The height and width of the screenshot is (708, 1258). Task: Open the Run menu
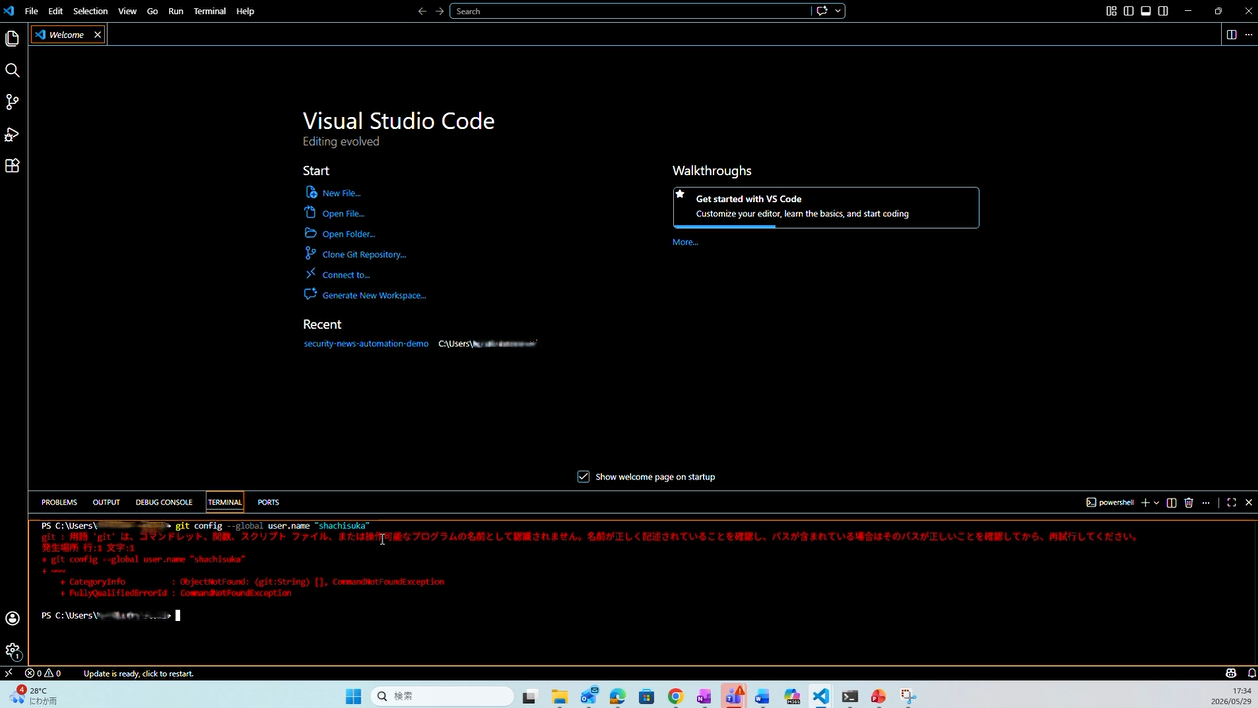pos(176,11)
